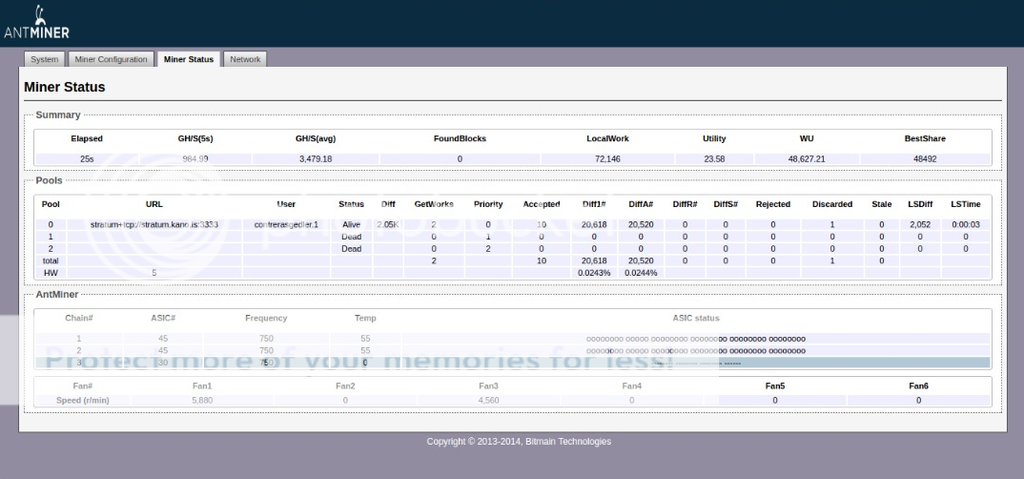The width and height of the screenshot is (1024, 479).
Task: Click the AntMiner section legend
Action: (57, 295)
